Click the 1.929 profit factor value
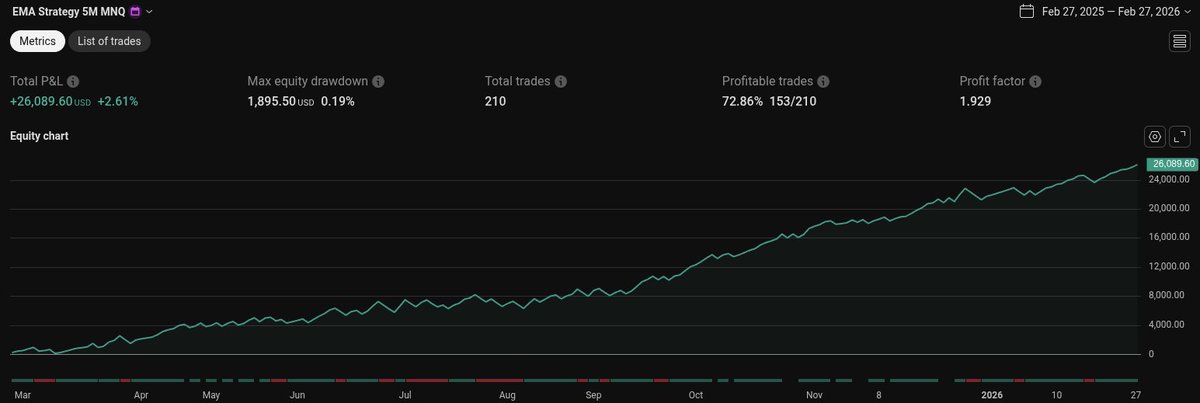The image size is (1200, 403). click(975, 102)
